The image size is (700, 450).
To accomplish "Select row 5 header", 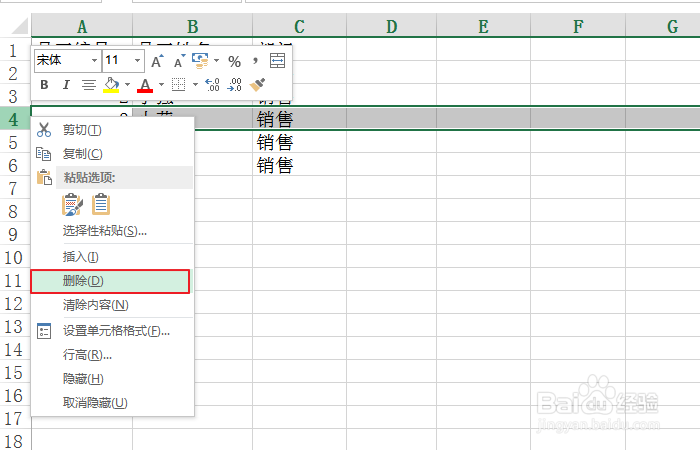I will pos(15,142).
